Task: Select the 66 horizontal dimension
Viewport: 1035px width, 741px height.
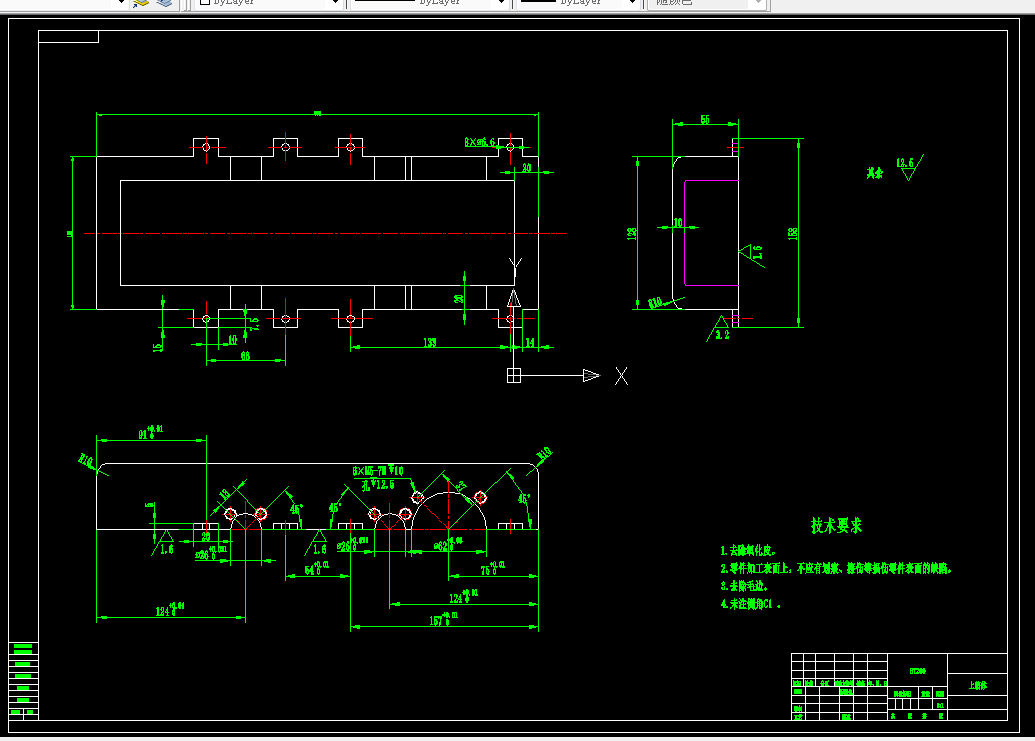Action: click(245, 356)
